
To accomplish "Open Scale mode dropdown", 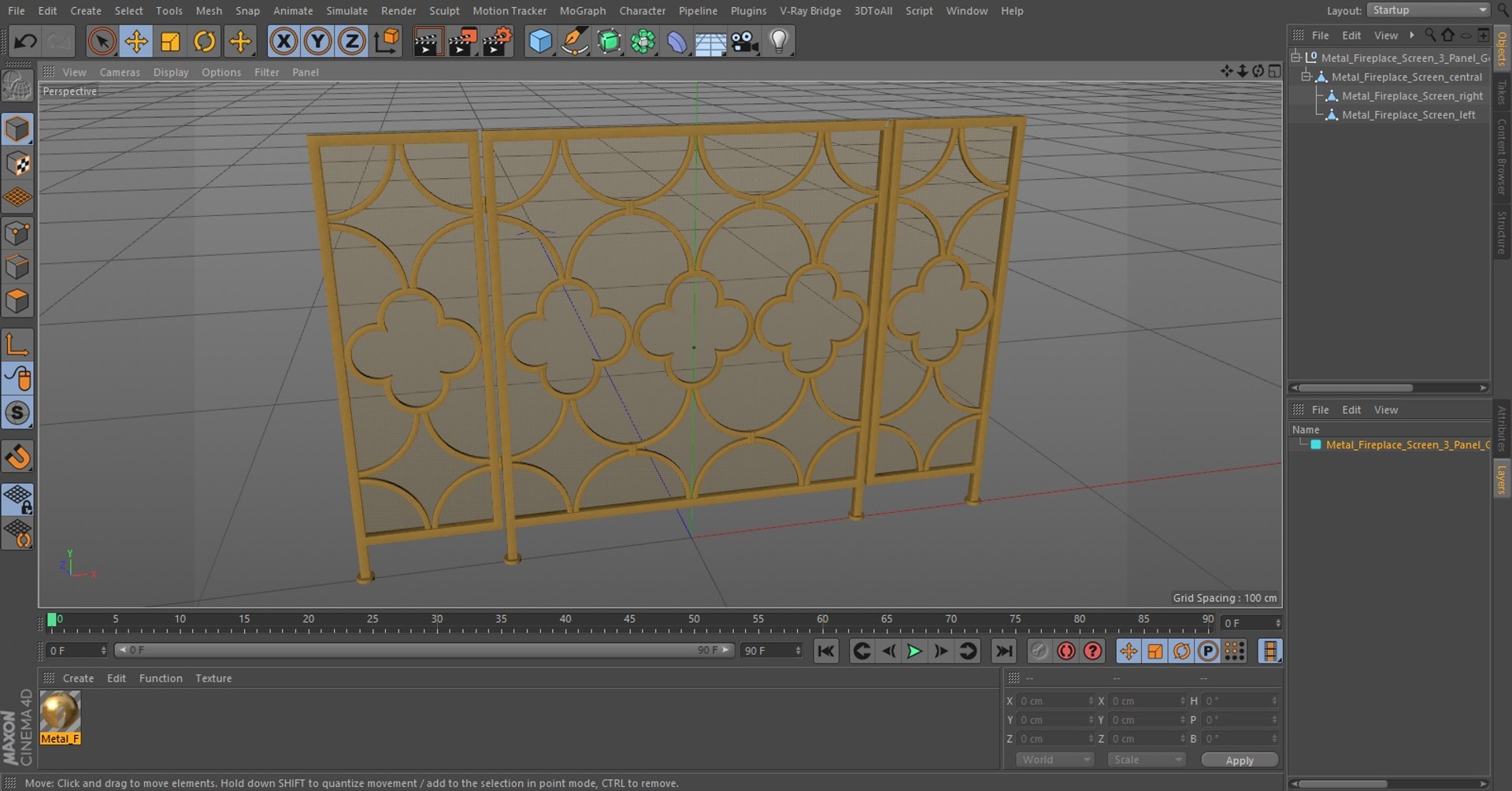I will [1146, 759].
